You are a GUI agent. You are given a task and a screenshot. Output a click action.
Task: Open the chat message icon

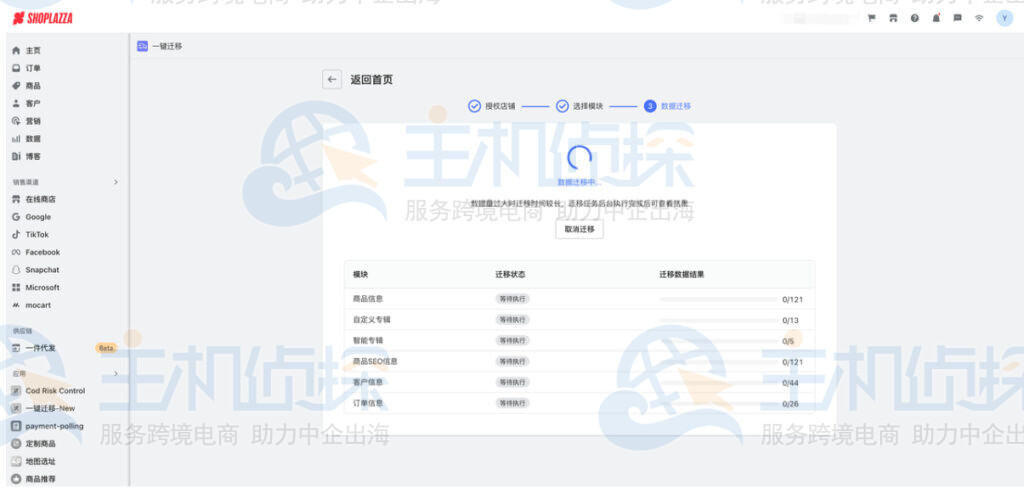coord(957,18)
